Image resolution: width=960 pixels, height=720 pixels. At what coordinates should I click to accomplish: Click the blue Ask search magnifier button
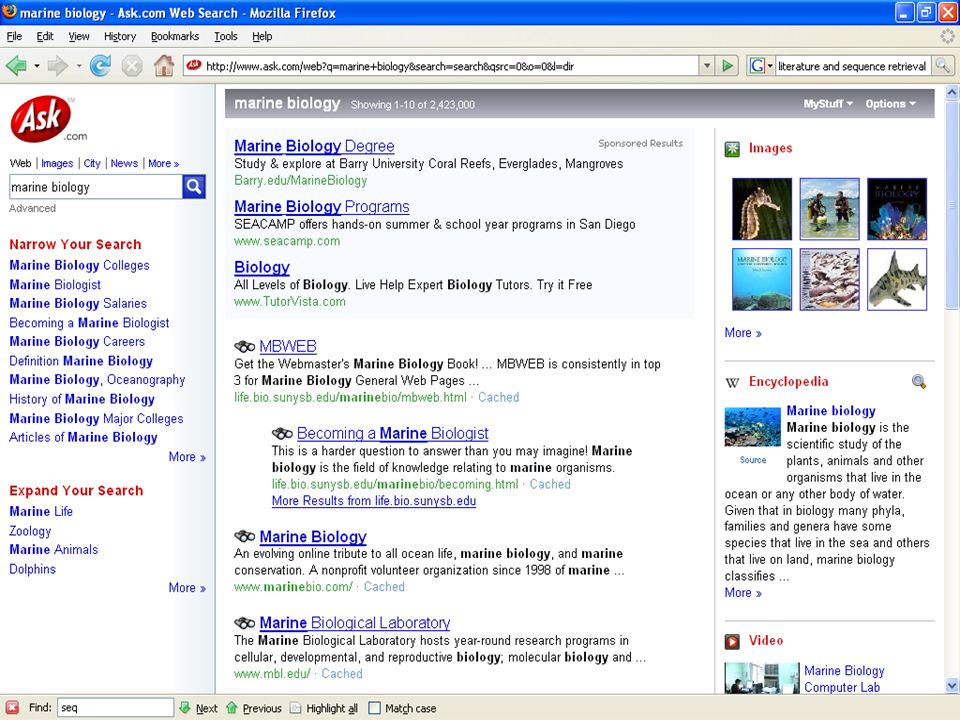[193, 186]
